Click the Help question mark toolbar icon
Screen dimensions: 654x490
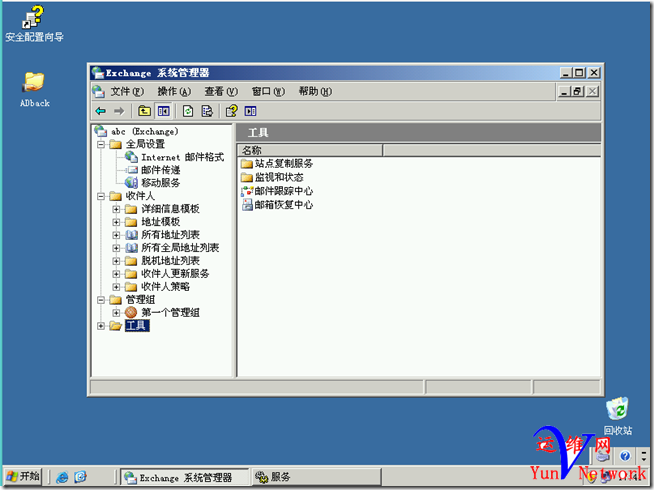tap(231, 111)
